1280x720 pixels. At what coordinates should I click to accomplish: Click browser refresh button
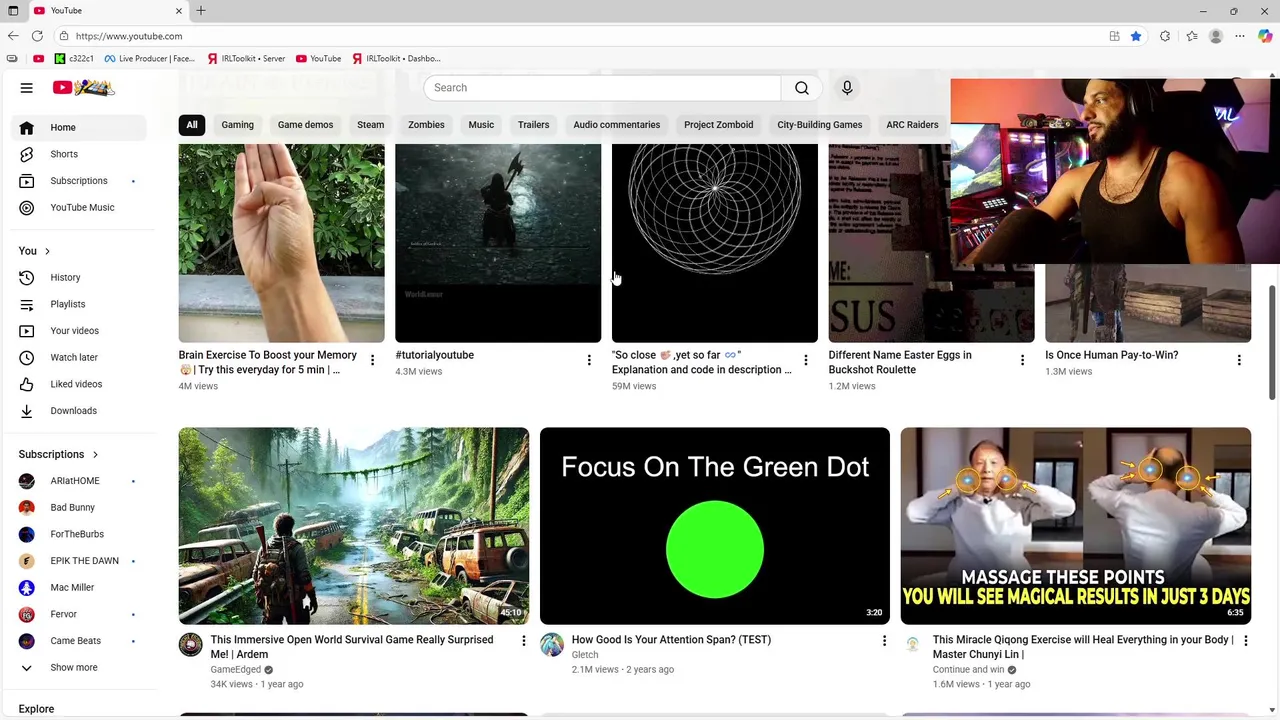click(x=37, y=36)
